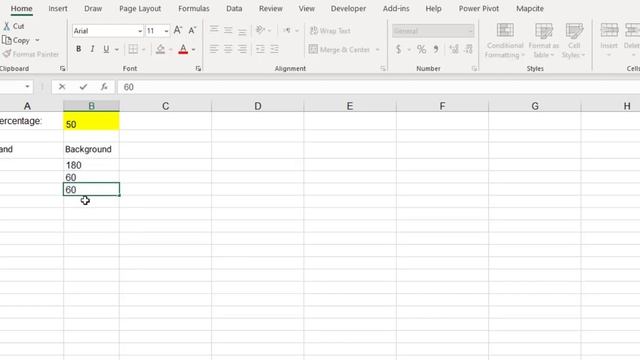Viewport: 640px width, 360px height.
Task: Switch to the Formulas tab
Action: coord(194,9)
